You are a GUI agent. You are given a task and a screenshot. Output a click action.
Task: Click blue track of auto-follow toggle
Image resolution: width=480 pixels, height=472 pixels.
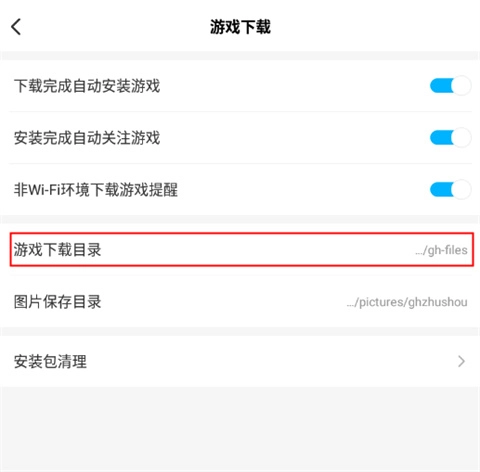441,138
